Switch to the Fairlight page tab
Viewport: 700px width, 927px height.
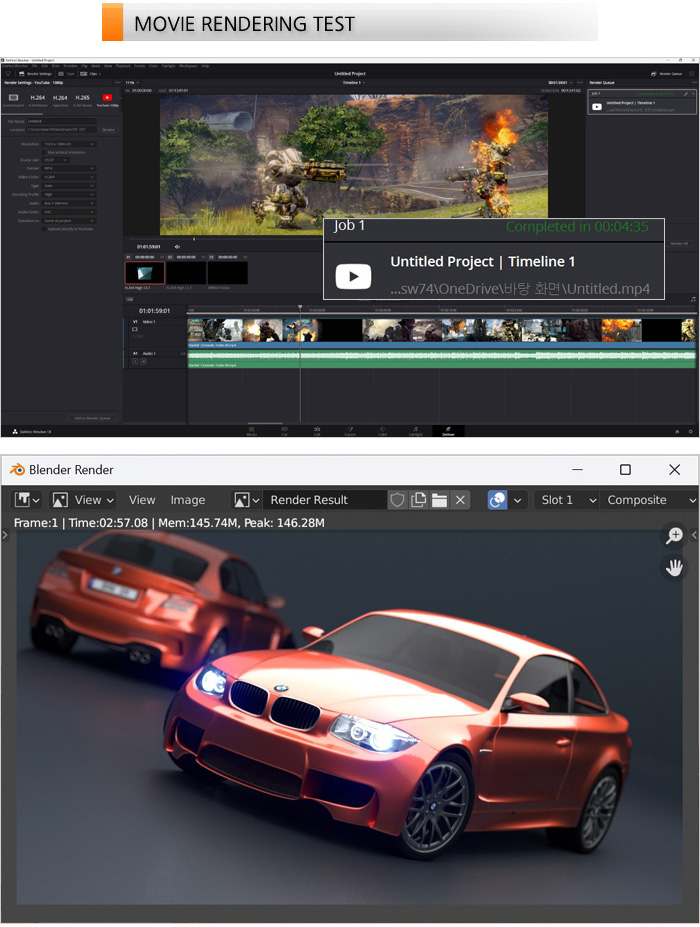pos(416,431)
